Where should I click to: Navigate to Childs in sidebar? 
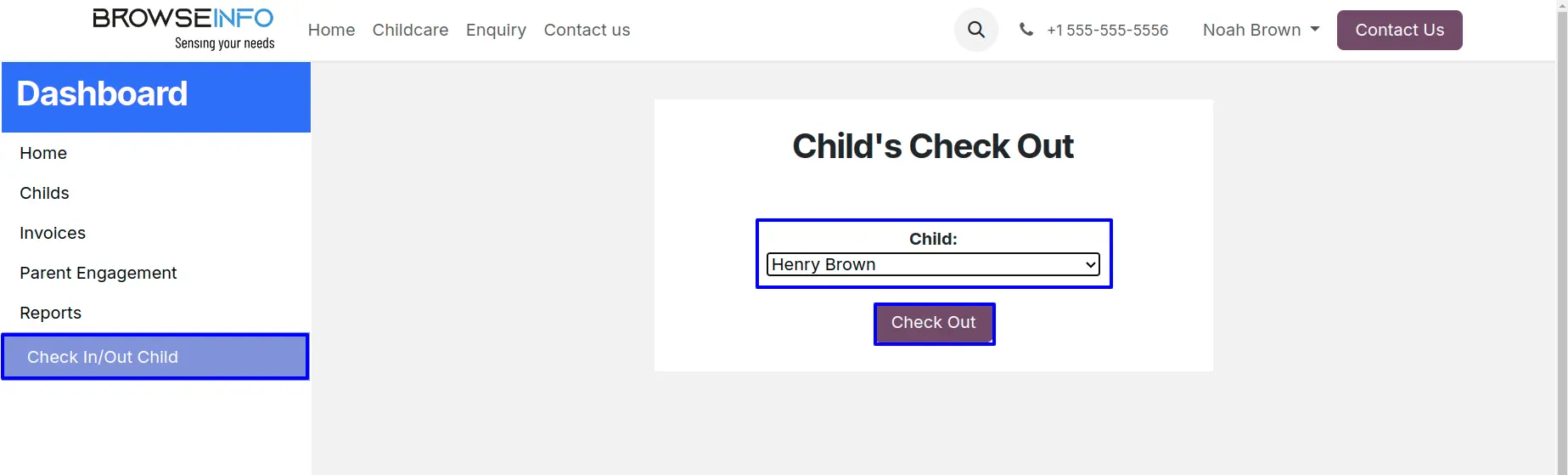[x=44, y=193]
